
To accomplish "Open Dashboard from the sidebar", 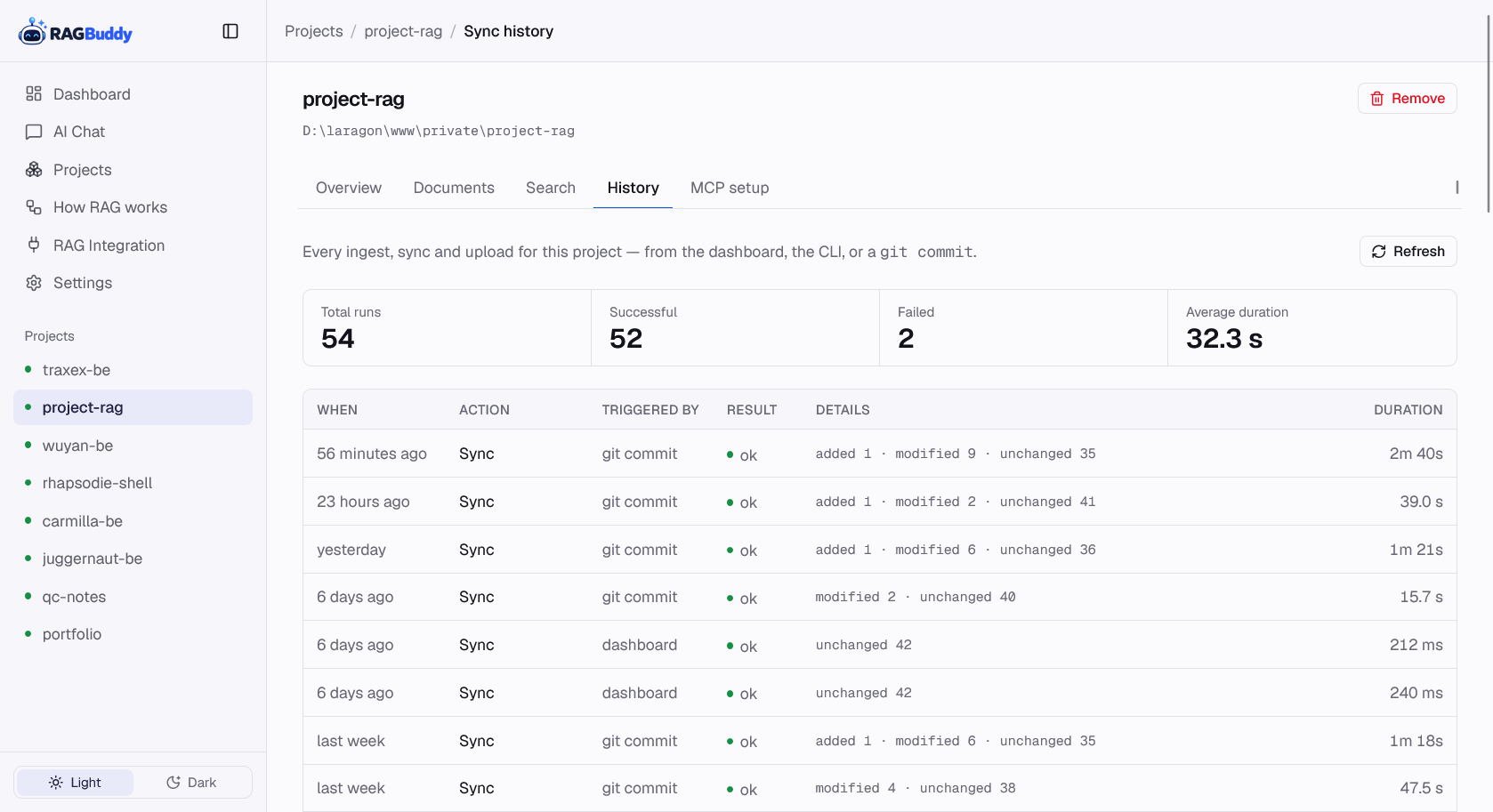I will click(x=133, y=94).
